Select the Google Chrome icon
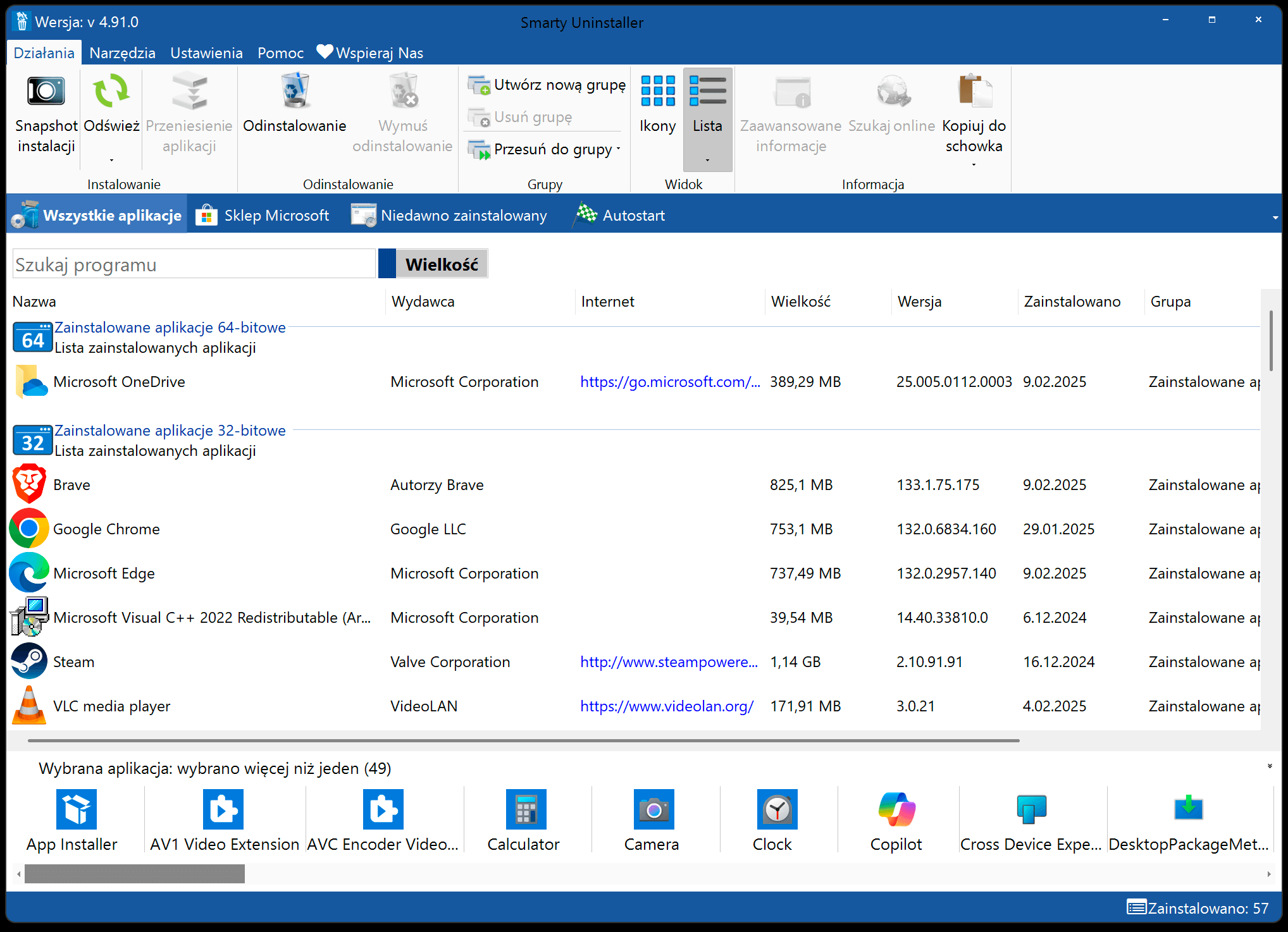The image size is (1288, 932). 29,529
